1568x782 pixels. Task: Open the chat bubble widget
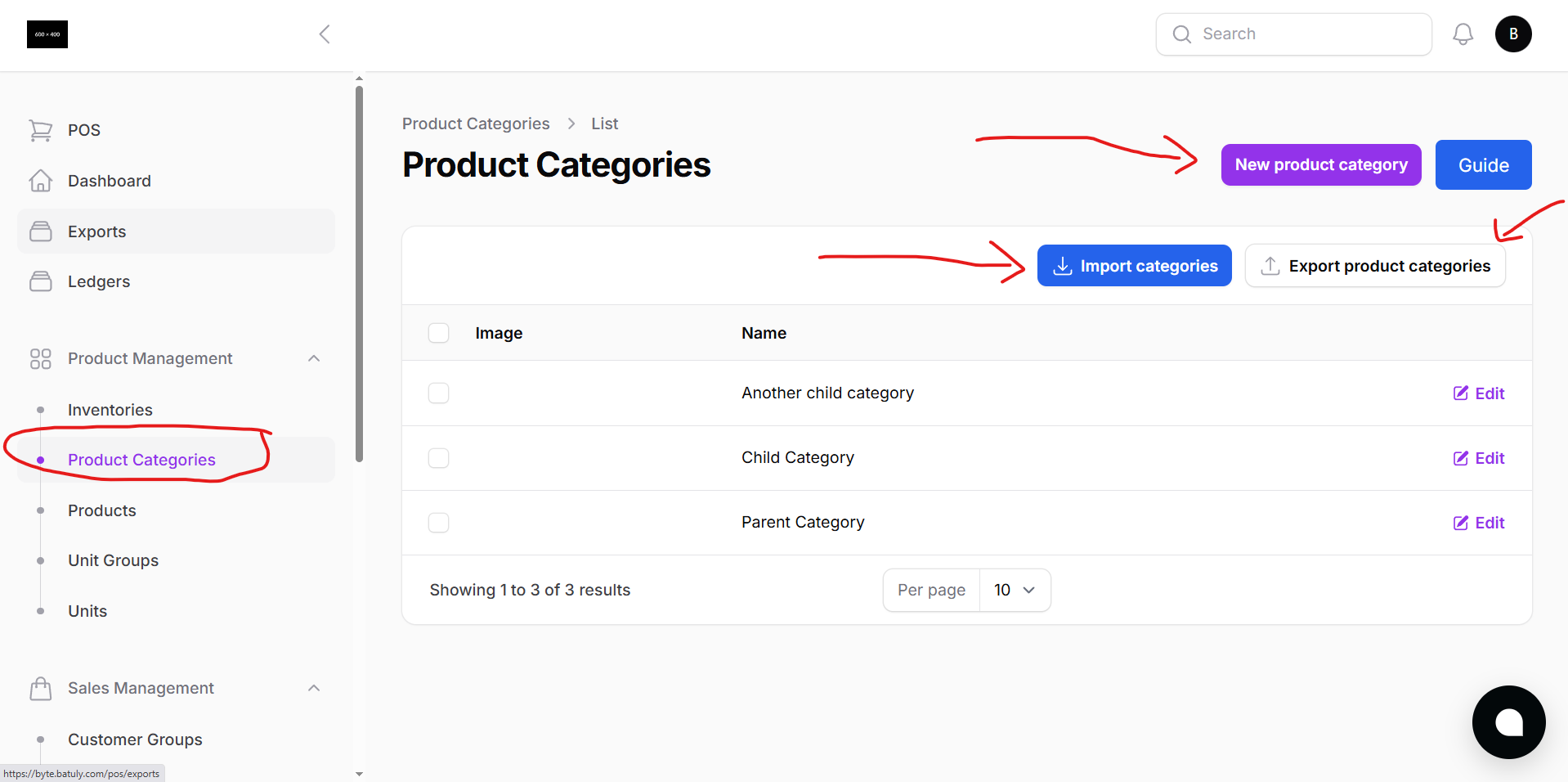point(1508,722)
